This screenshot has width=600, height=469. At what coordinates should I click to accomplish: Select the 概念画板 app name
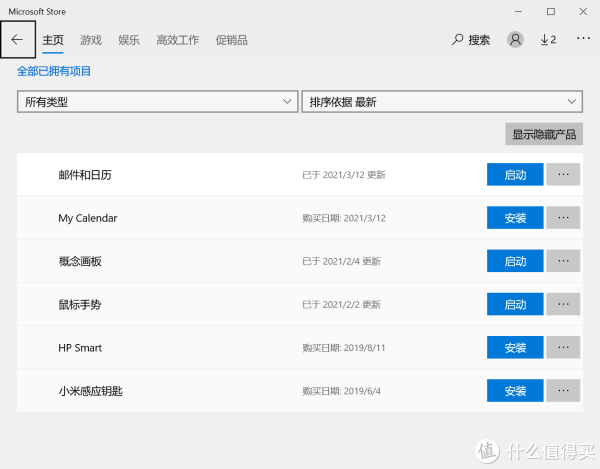(x=80, y=261)
